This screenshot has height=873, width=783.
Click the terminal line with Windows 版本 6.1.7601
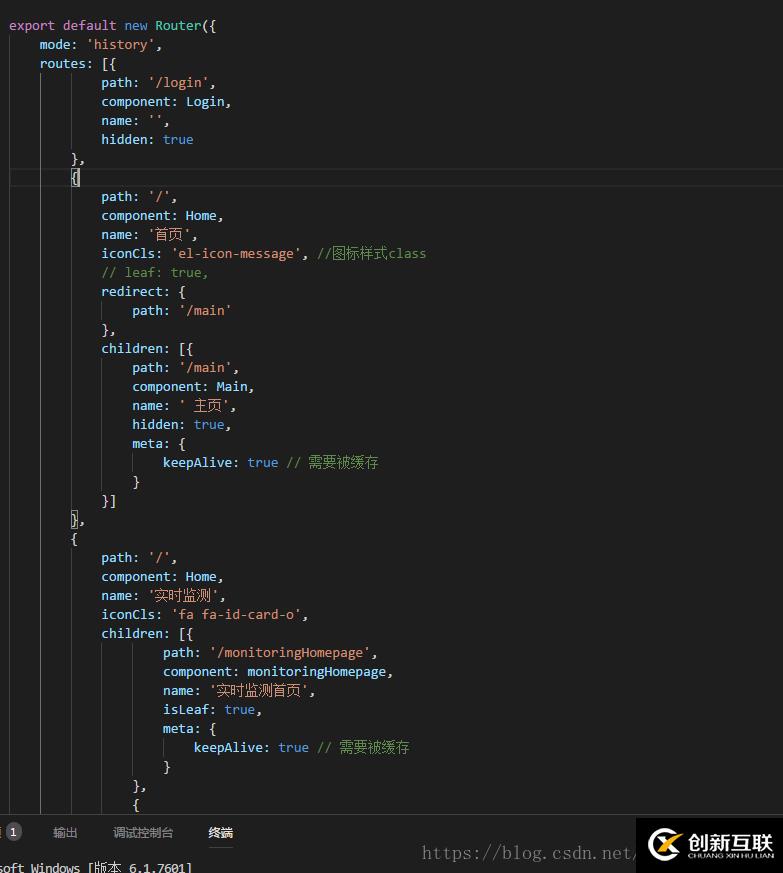pyautogui.click(x=96, y=867)
